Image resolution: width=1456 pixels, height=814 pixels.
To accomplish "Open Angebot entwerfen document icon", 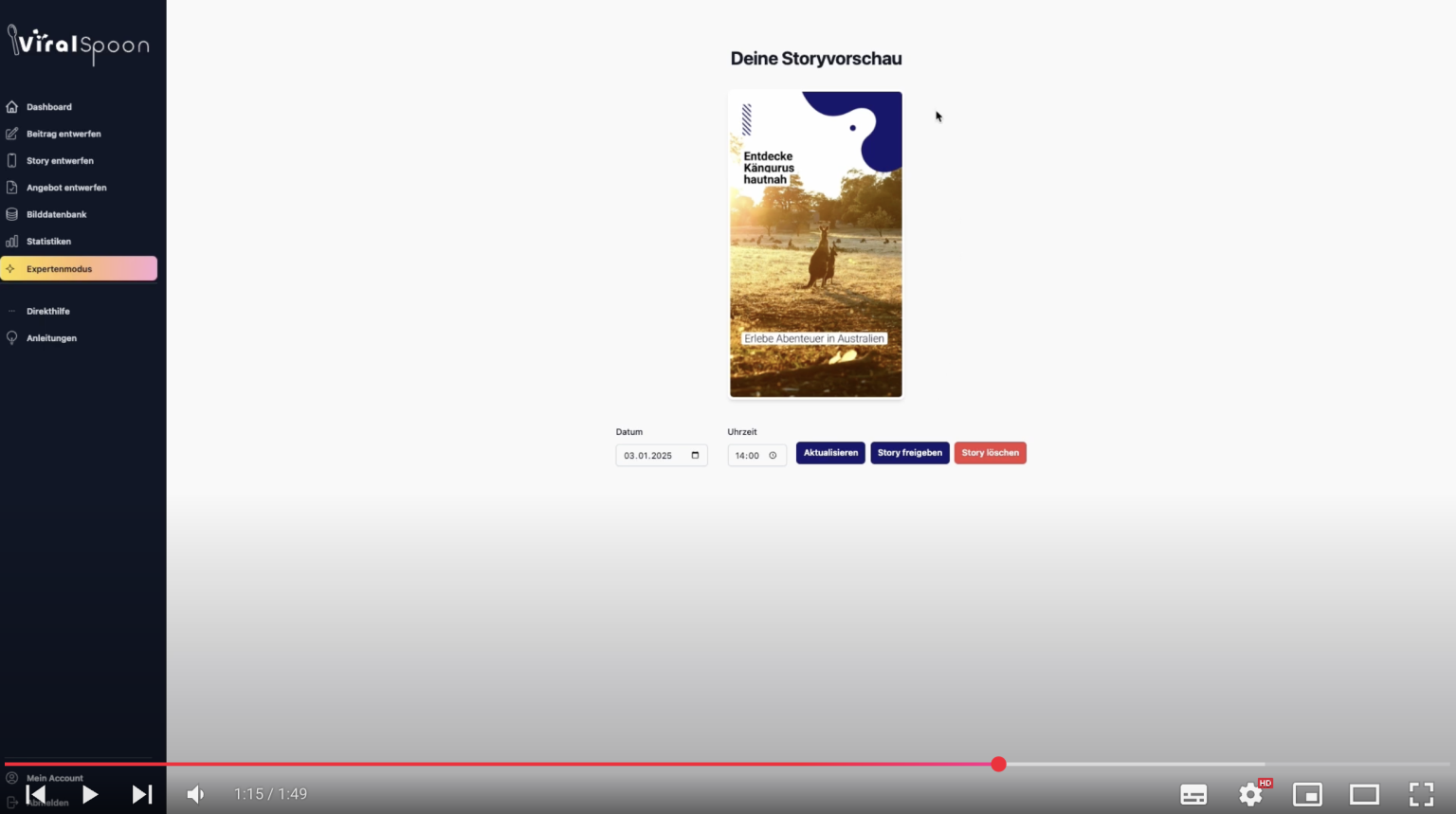I will pyautogui.click(x=12, y=188).
